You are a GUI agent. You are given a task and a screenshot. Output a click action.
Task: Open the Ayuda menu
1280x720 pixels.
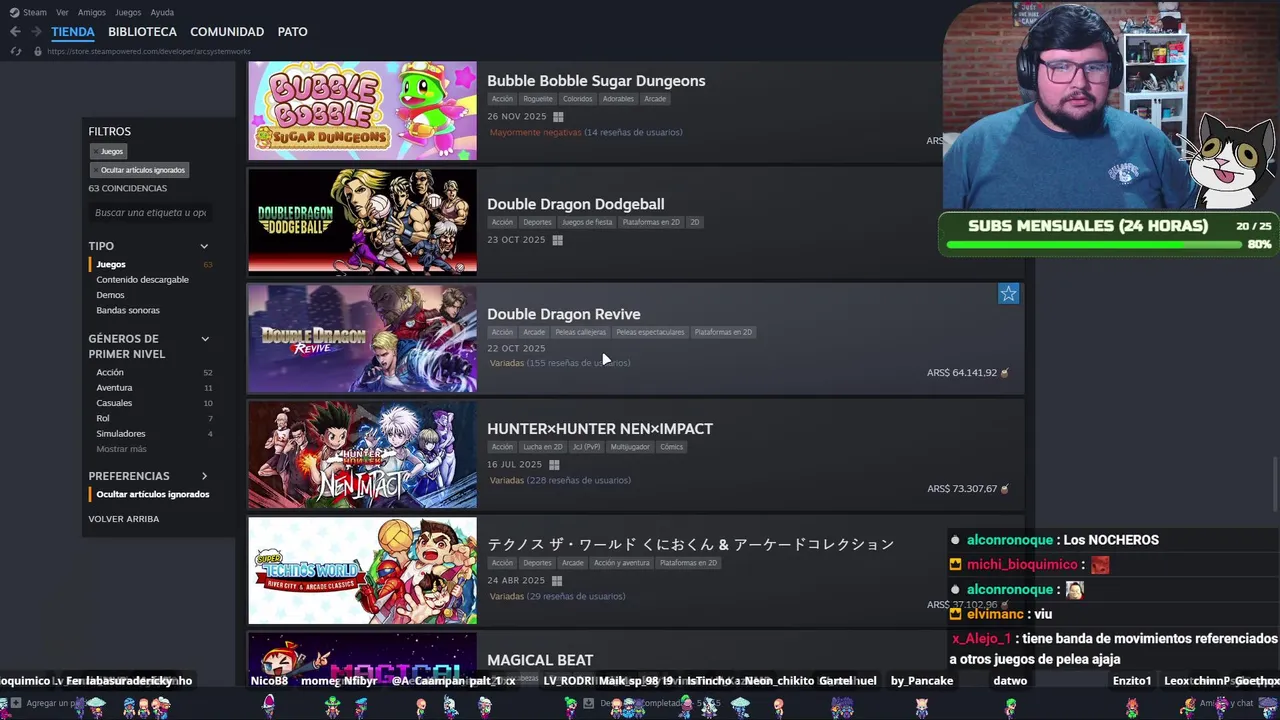coord(162,12)
